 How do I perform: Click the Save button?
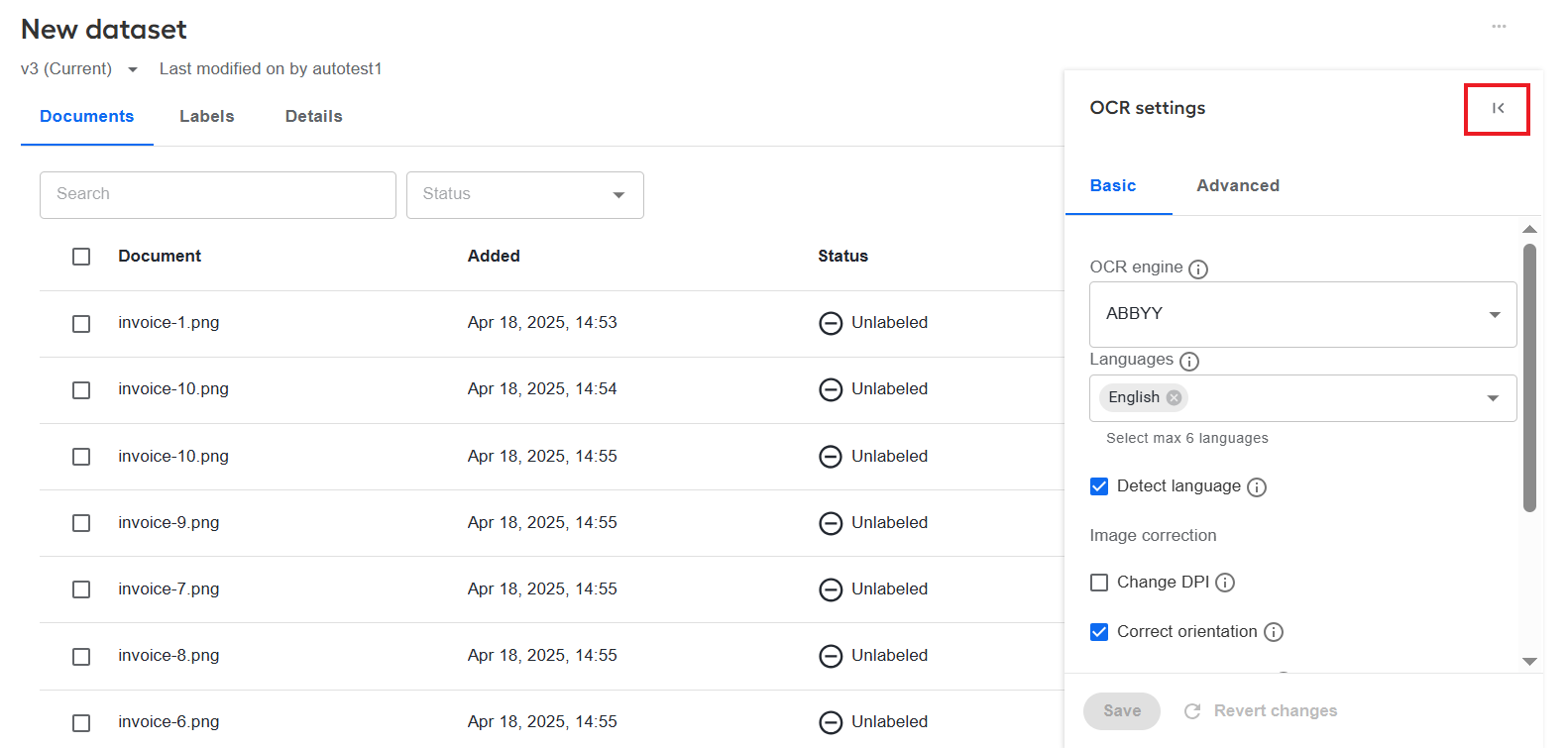point(1122,711)
